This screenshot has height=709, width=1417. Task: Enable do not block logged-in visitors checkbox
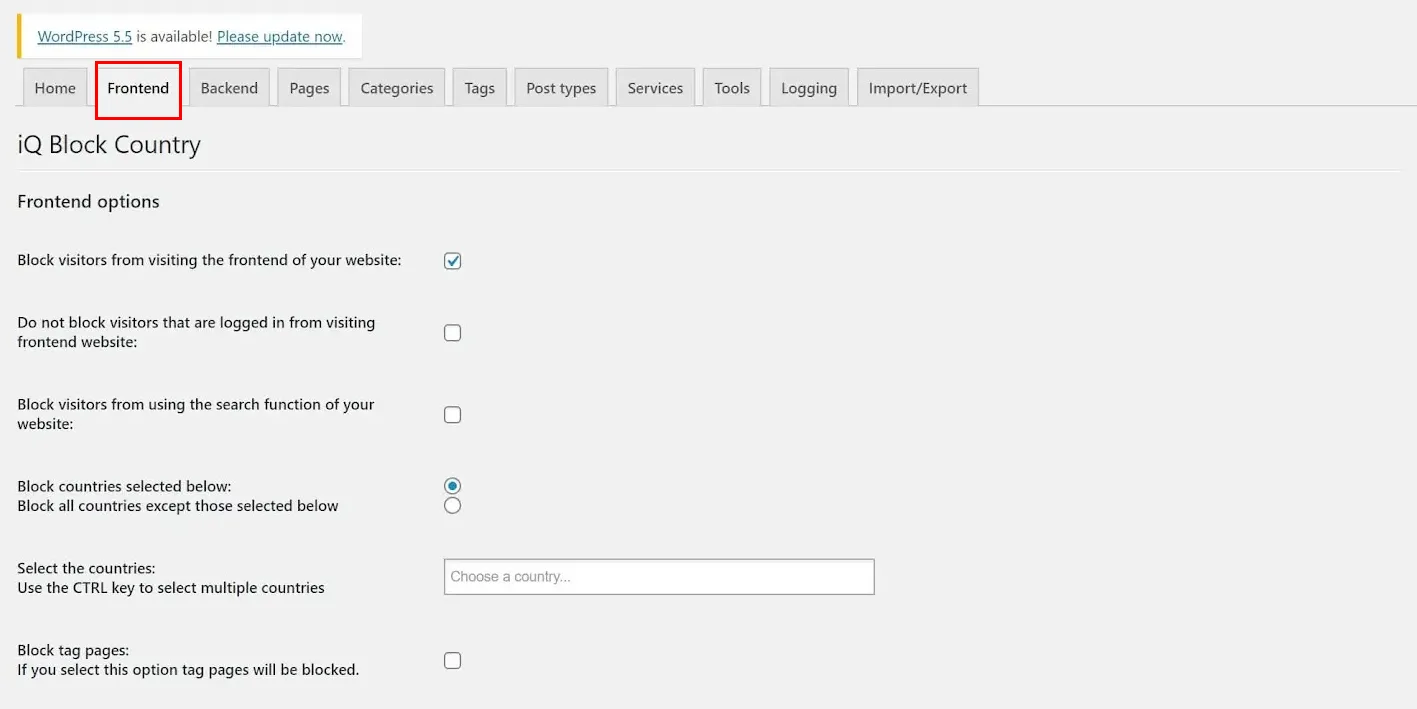pos(452,333)
